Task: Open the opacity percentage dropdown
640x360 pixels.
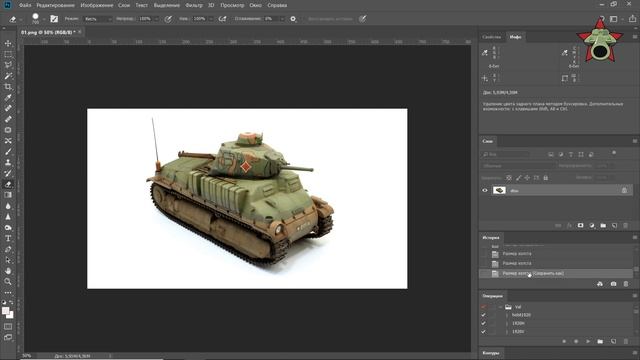Action: coord(156,19)
